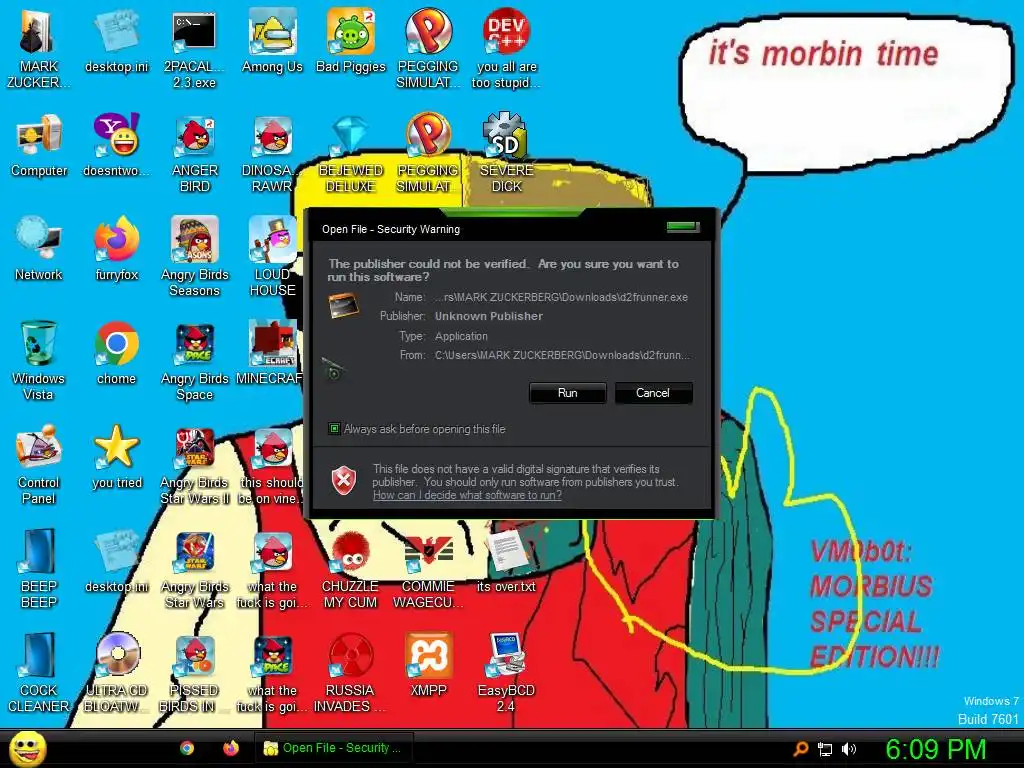Open Chrome from the taskbar
The image size is (1024, 768).
pos(187,748)
